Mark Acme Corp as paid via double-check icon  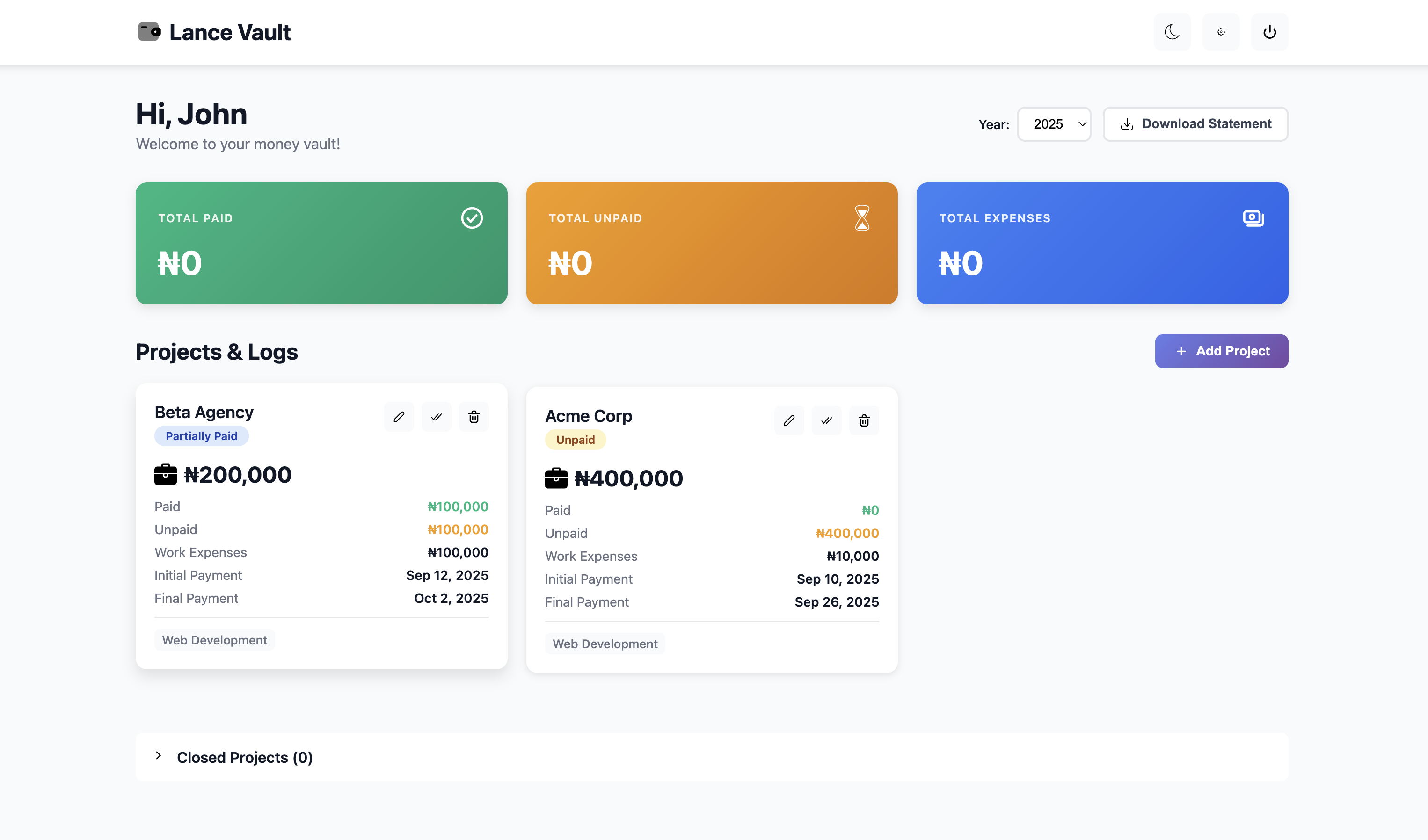(826, 420)
